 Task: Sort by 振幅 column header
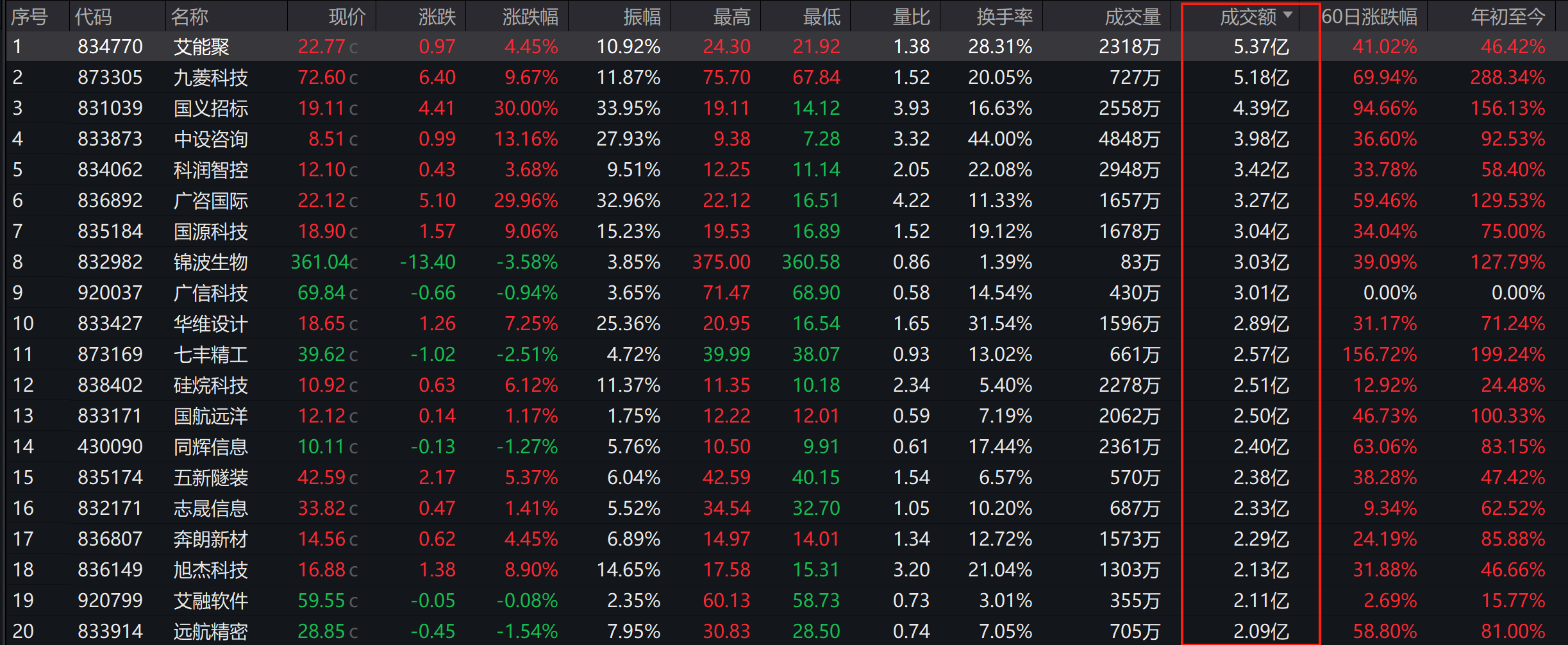tap(642, 17)
